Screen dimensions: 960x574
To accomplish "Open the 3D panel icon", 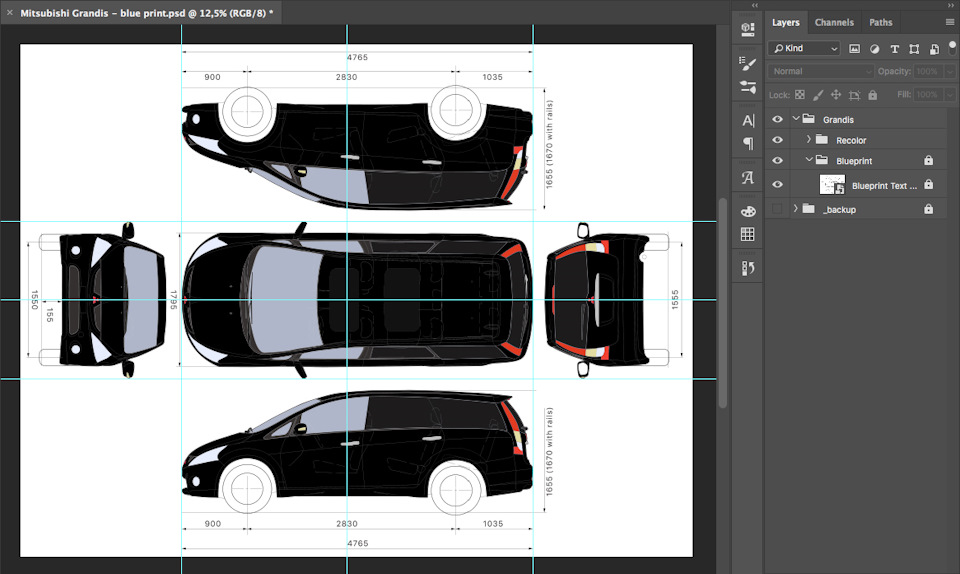I will click(748, 29).
